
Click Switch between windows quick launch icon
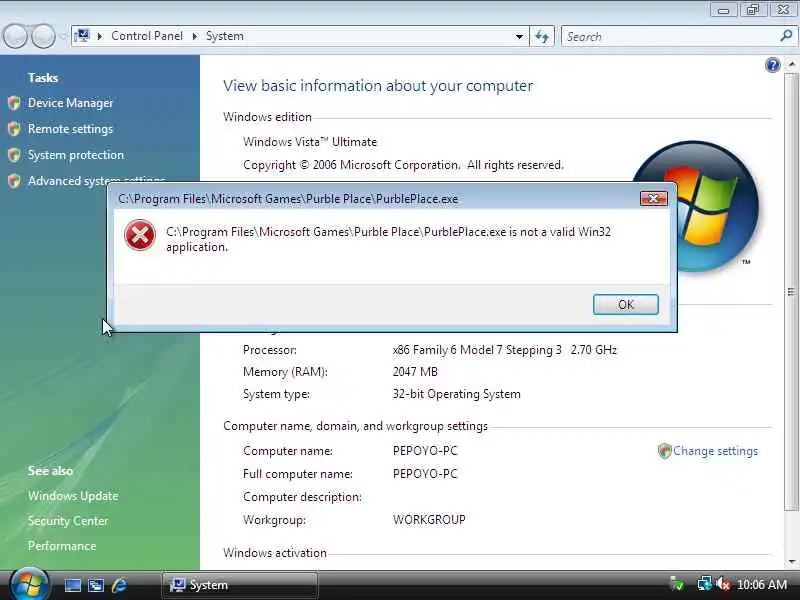[x=96, y=585]
